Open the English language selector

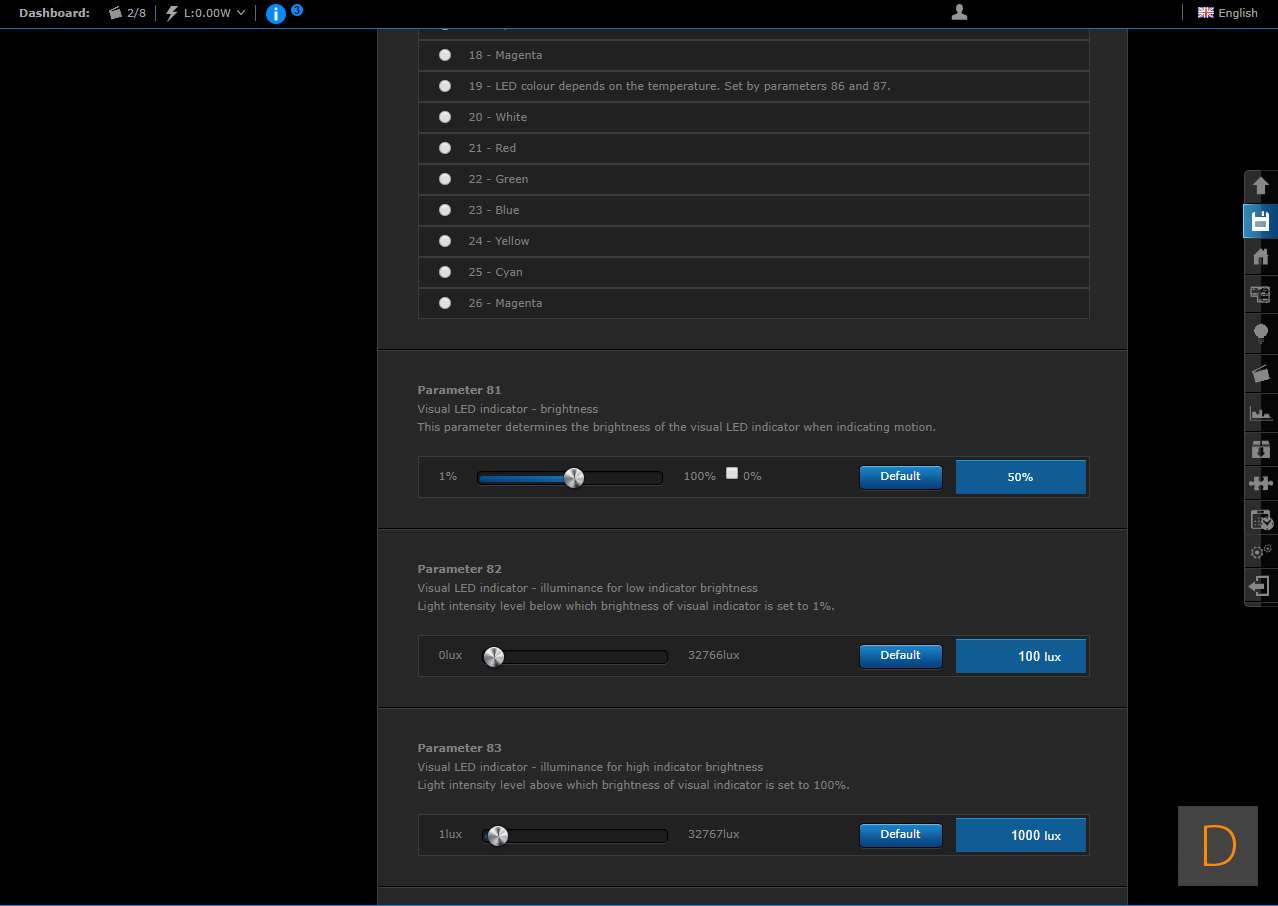point(1227,13)
